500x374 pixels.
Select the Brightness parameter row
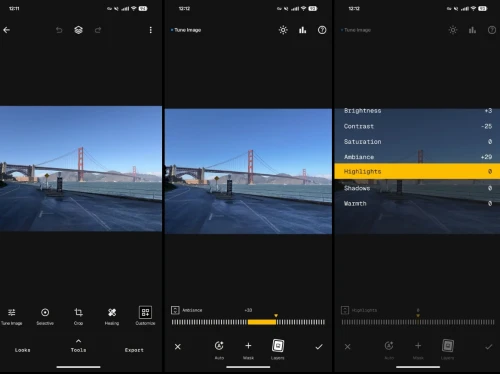(x=417, y=111)
